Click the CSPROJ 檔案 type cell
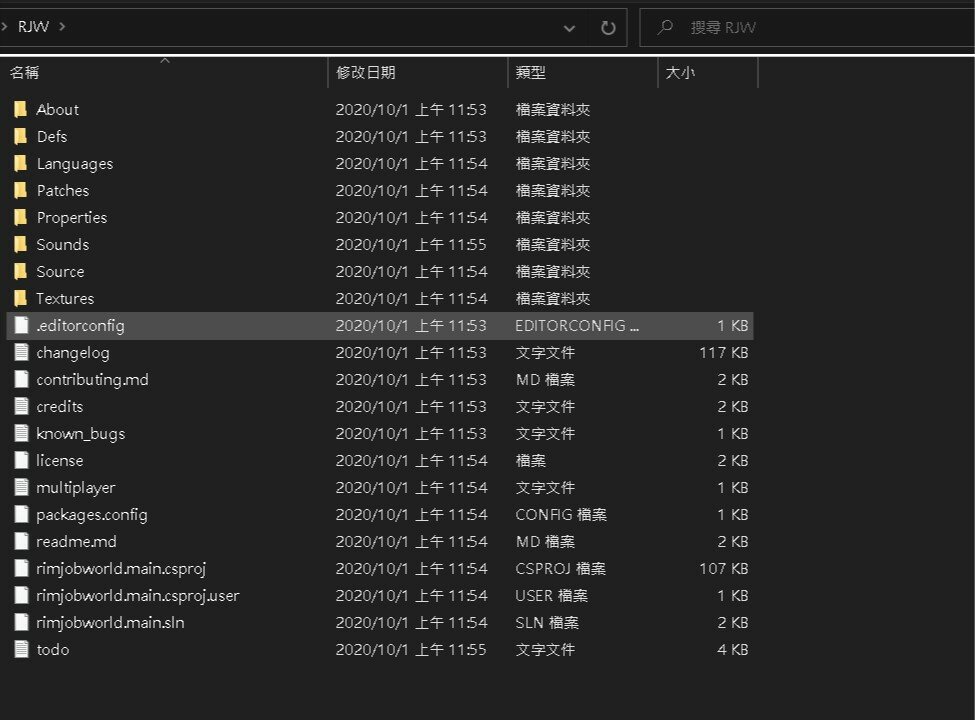The height and width of the screenshot is (720, 975). pyautogui.click(x=560, y=568)
